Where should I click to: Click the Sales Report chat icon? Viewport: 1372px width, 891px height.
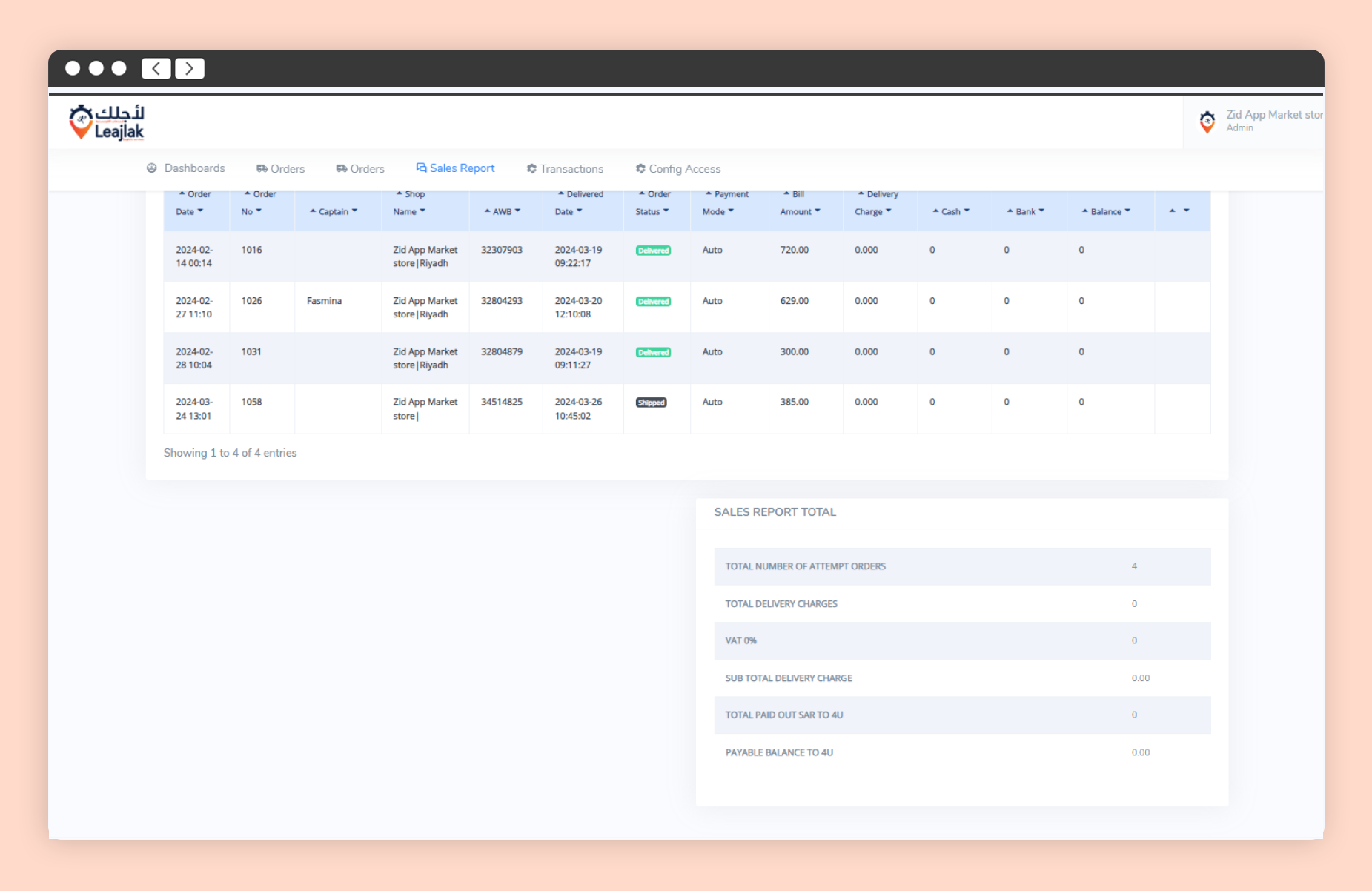click(x=421, y=168)
